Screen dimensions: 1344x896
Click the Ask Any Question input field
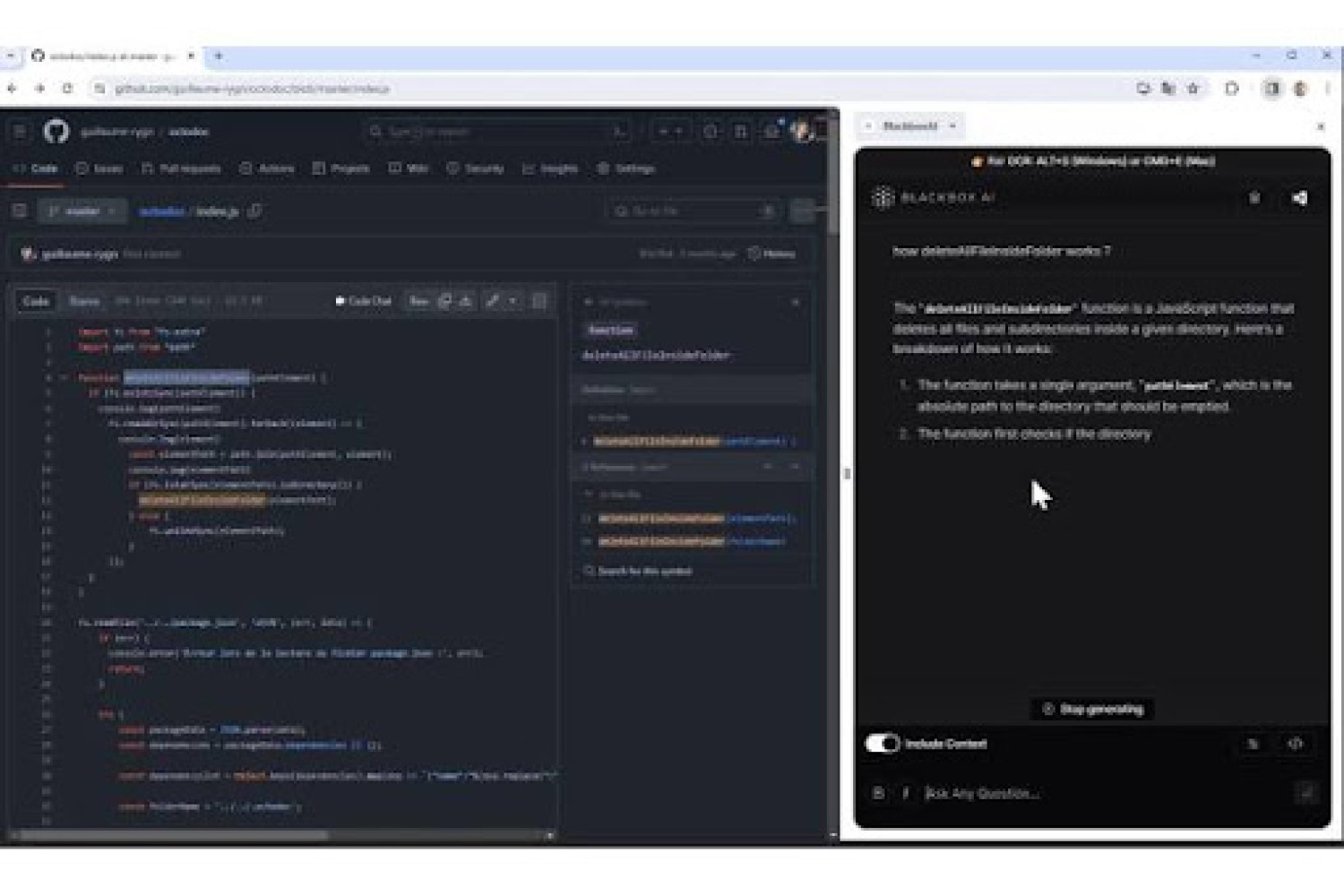1107,793
